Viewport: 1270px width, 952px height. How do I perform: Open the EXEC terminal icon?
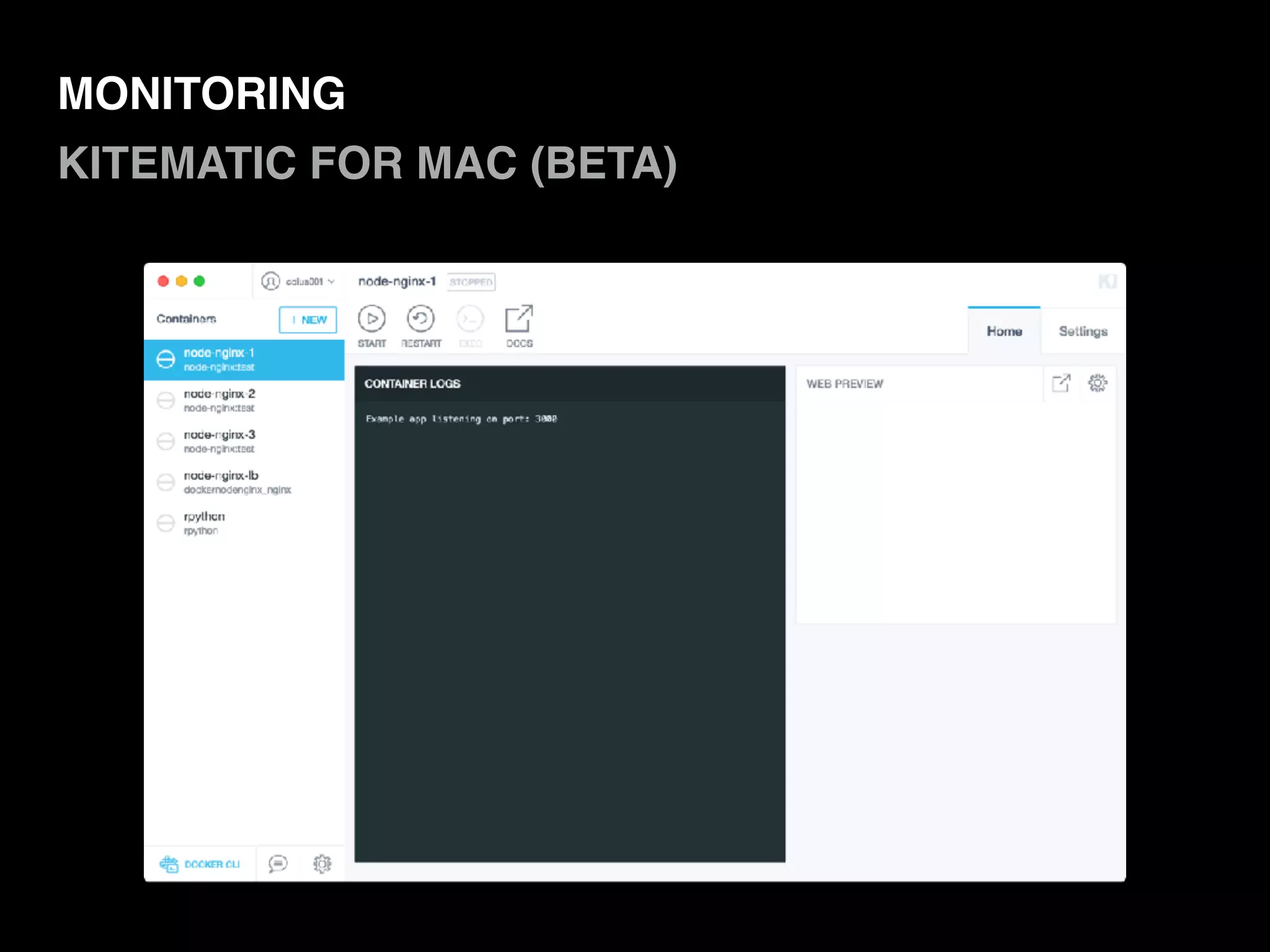pos(470,319)
